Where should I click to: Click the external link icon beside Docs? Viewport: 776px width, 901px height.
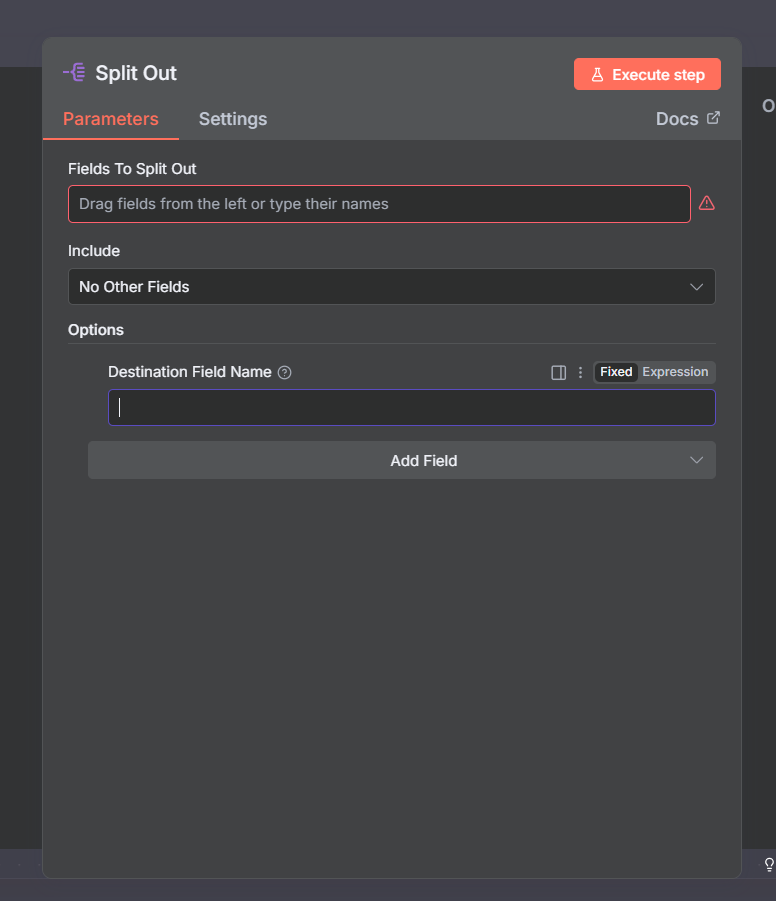[x=713, y=118]
